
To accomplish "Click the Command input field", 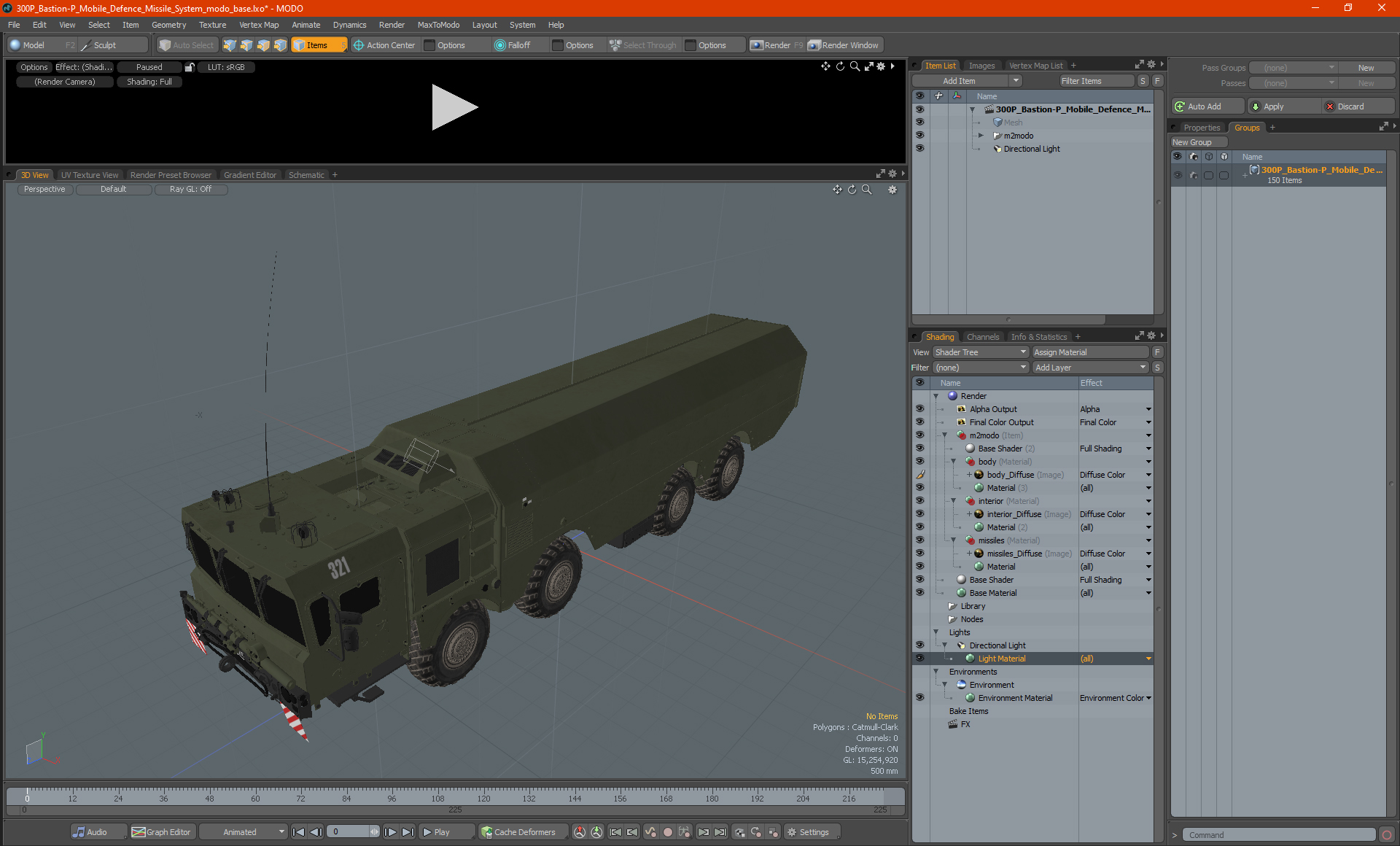I will (x=1280, y=835).
